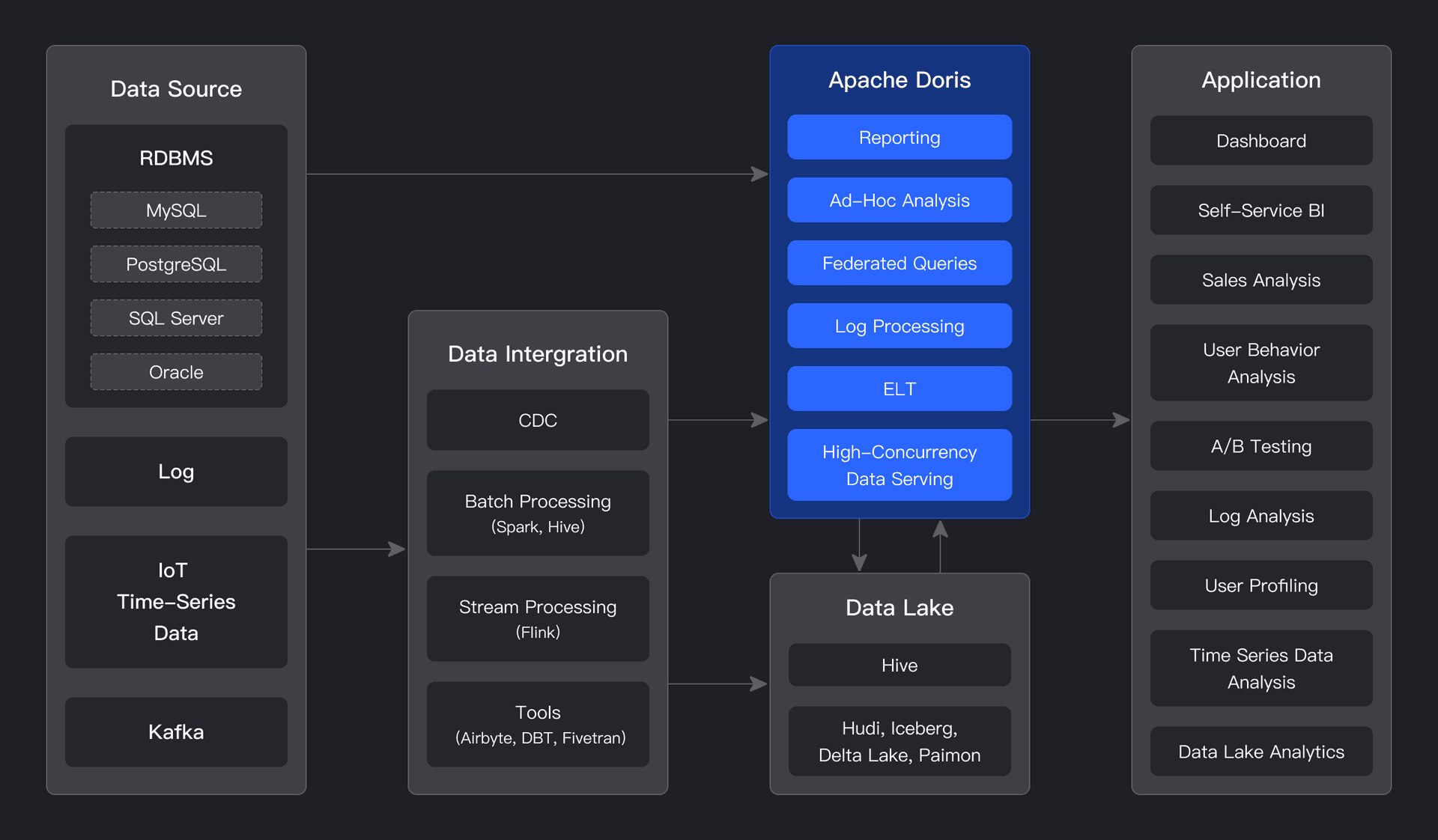1438x840 pixels.
Task: Click Time Series Data Analysis box
Action: coord(1261,669)
